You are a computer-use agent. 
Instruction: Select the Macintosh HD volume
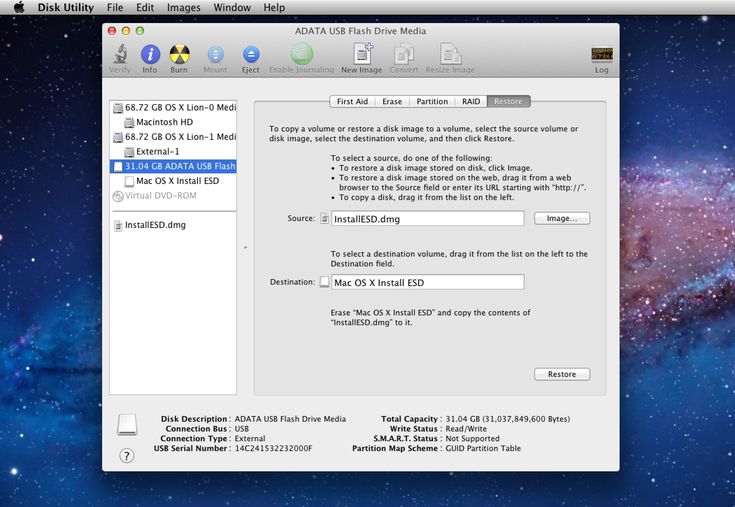coord(173,122)
